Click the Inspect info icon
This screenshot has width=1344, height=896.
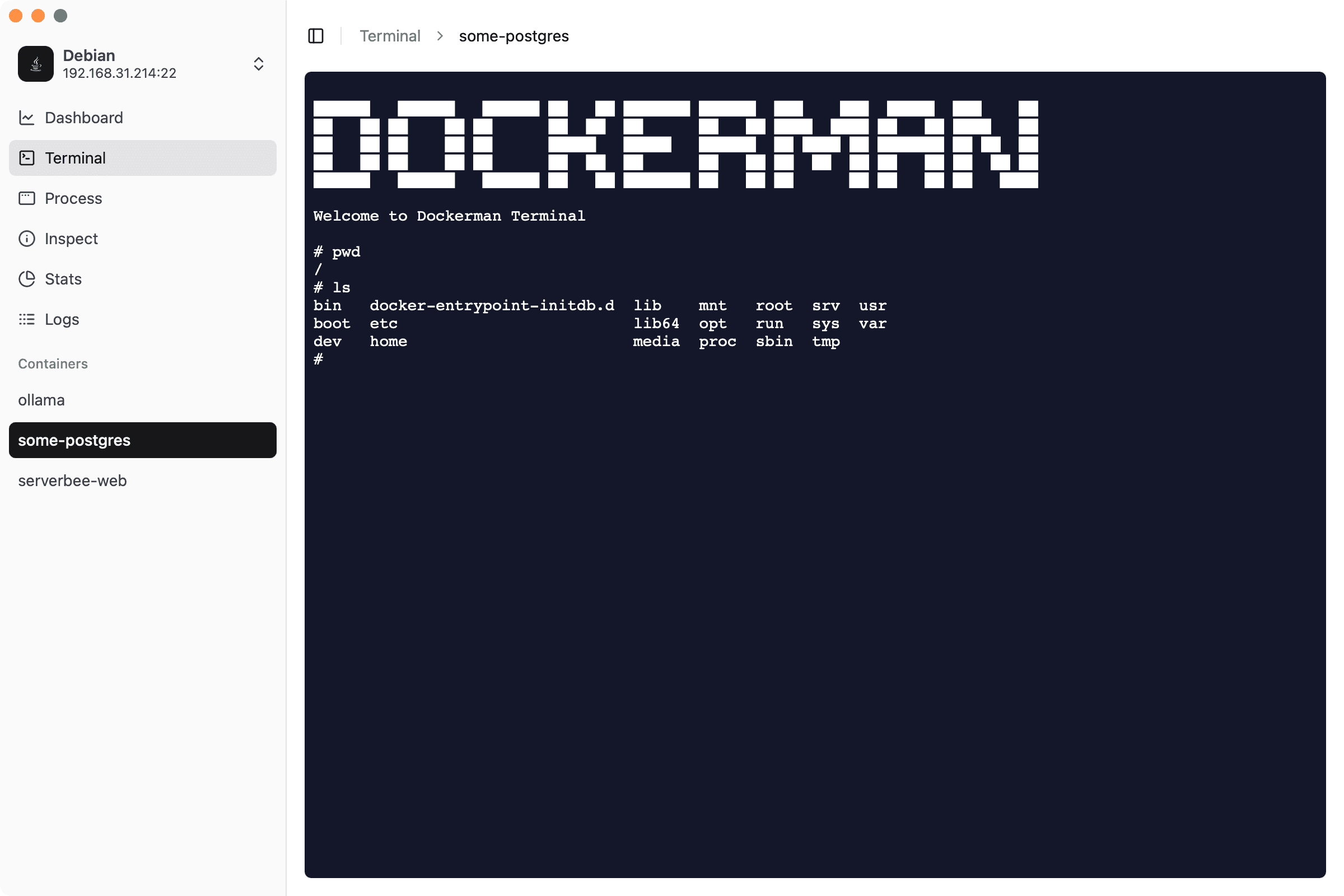tap(27, 239)
